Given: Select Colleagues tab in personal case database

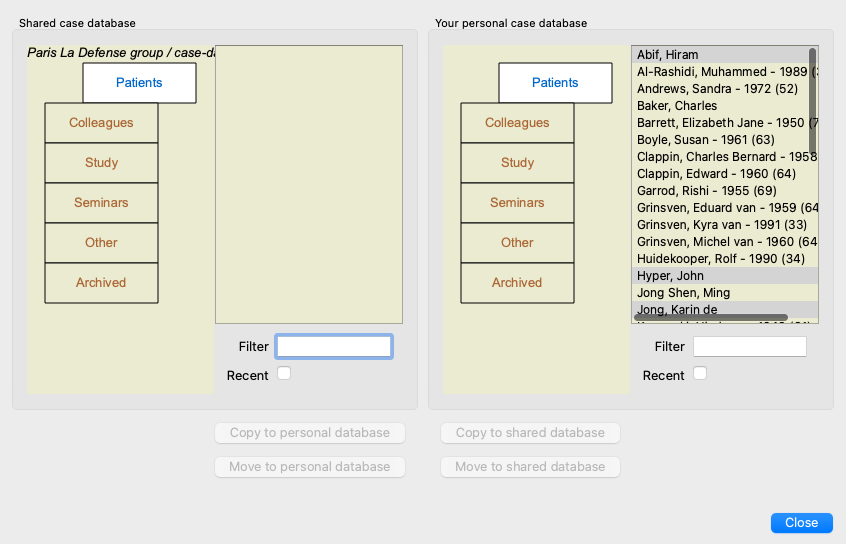Looking at the screenshot, I should pos(517,123).
